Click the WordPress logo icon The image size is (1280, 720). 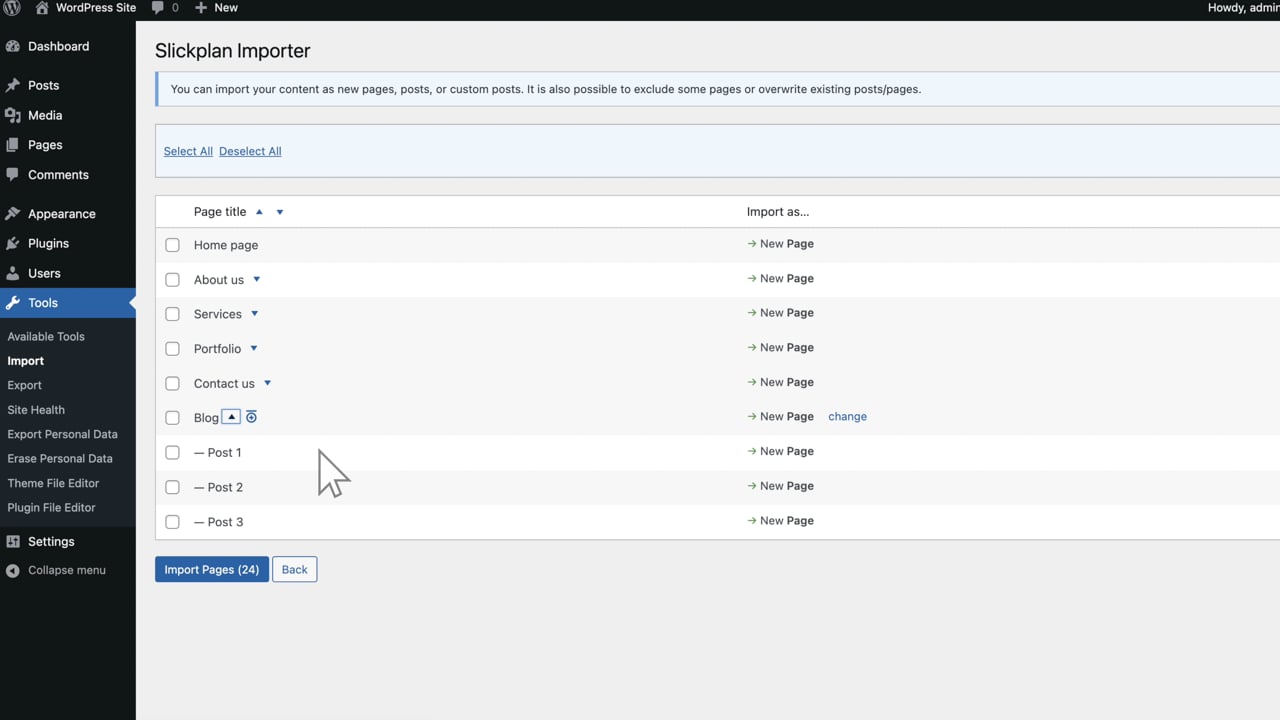pyautogui.click(x=12, y=7)
